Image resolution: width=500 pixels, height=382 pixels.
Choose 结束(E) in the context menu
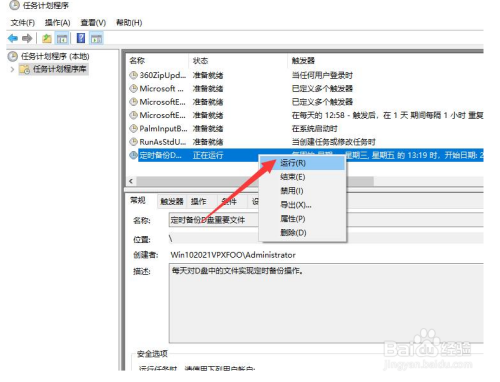coord(302,177)
